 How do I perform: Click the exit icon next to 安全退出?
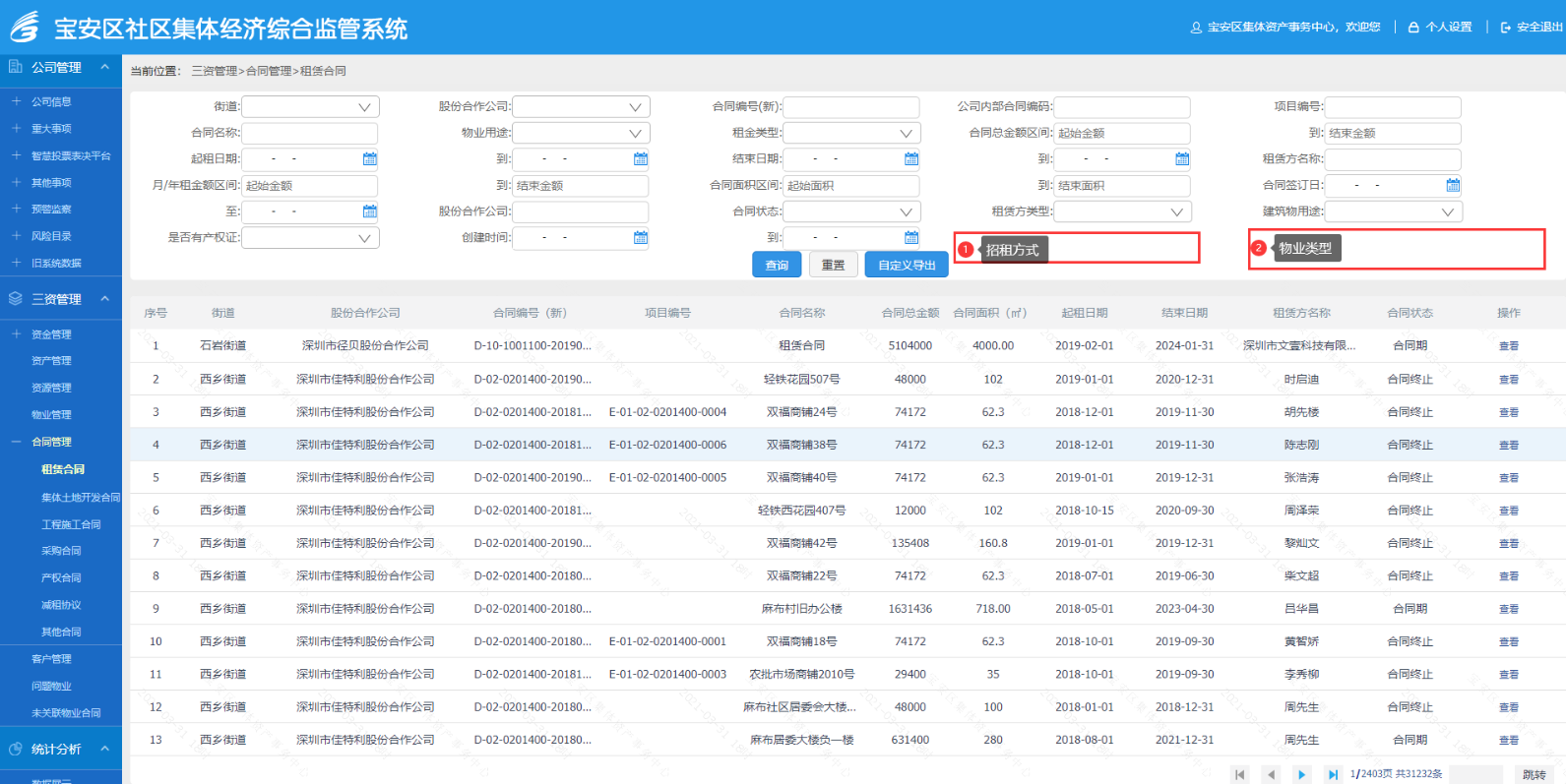tap(1505, 28)
